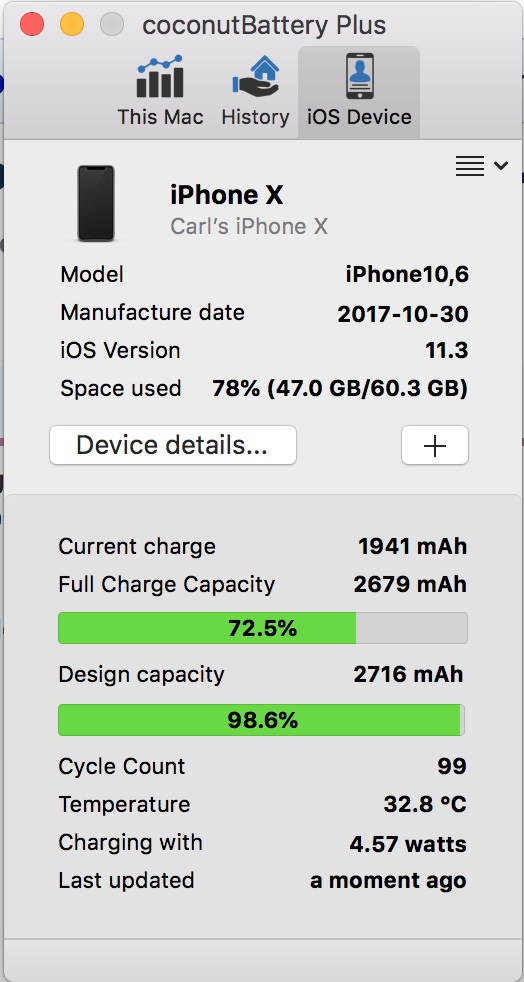Image resolution: width=524 pixels, height=982 pixels.
Task: Select the iOS Device phone icon
Action: pyautogui.click(x=359, y=76)
